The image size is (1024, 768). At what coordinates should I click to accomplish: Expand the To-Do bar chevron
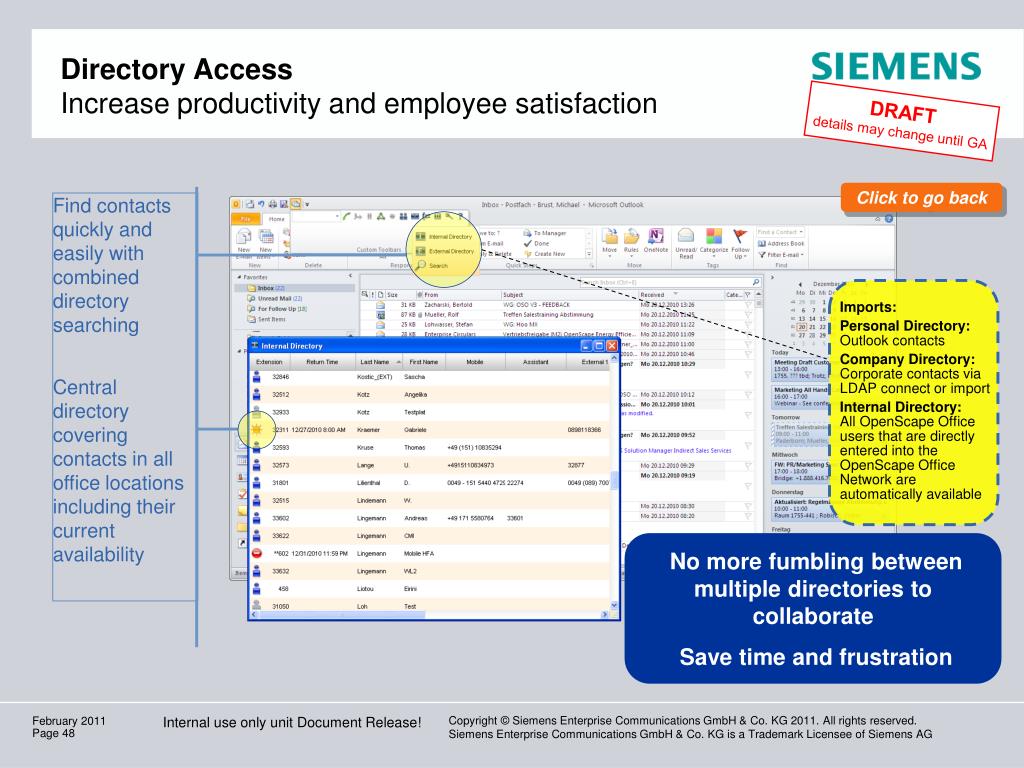[772, 278]
